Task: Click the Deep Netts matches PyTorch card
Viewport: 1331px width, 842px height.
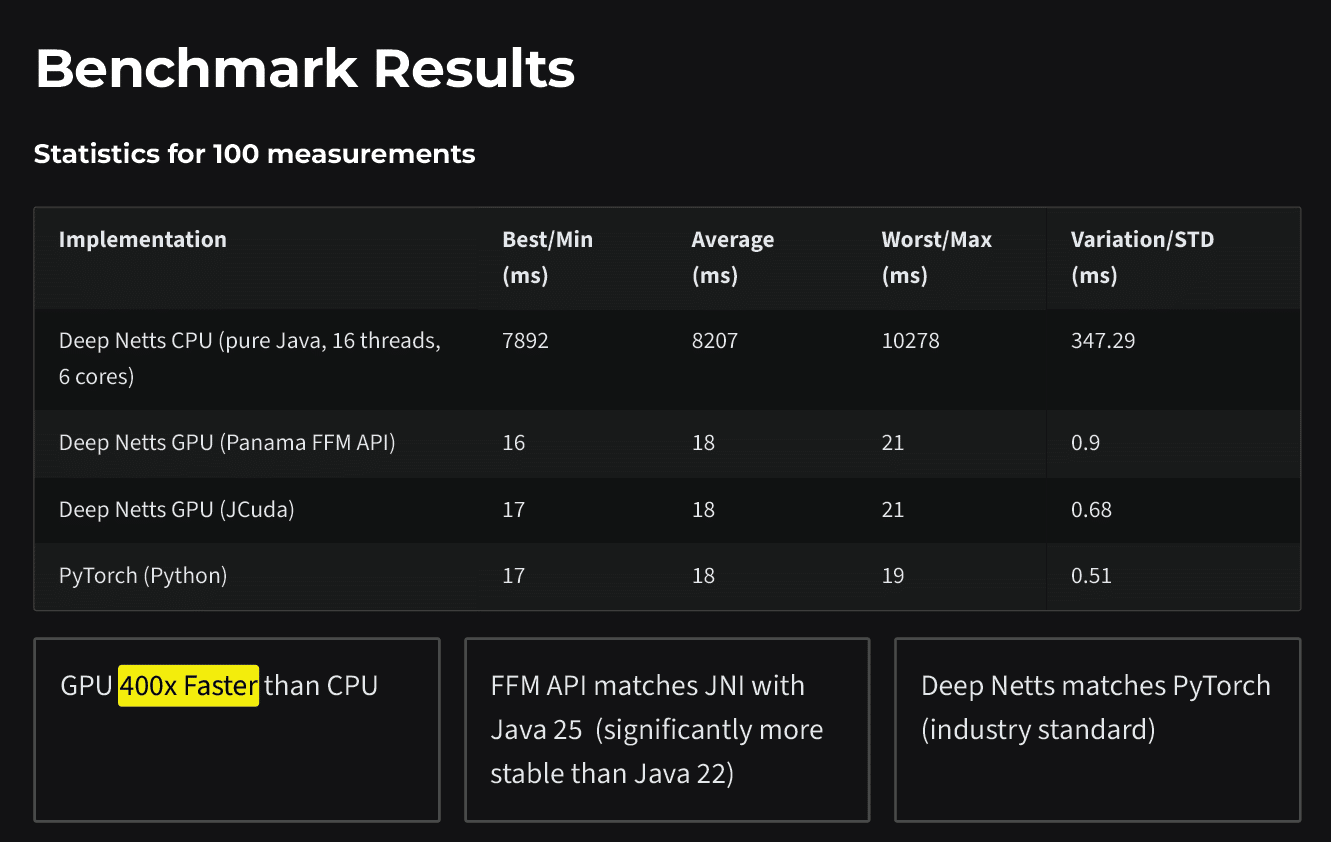Action: (x=1096, y=707)
